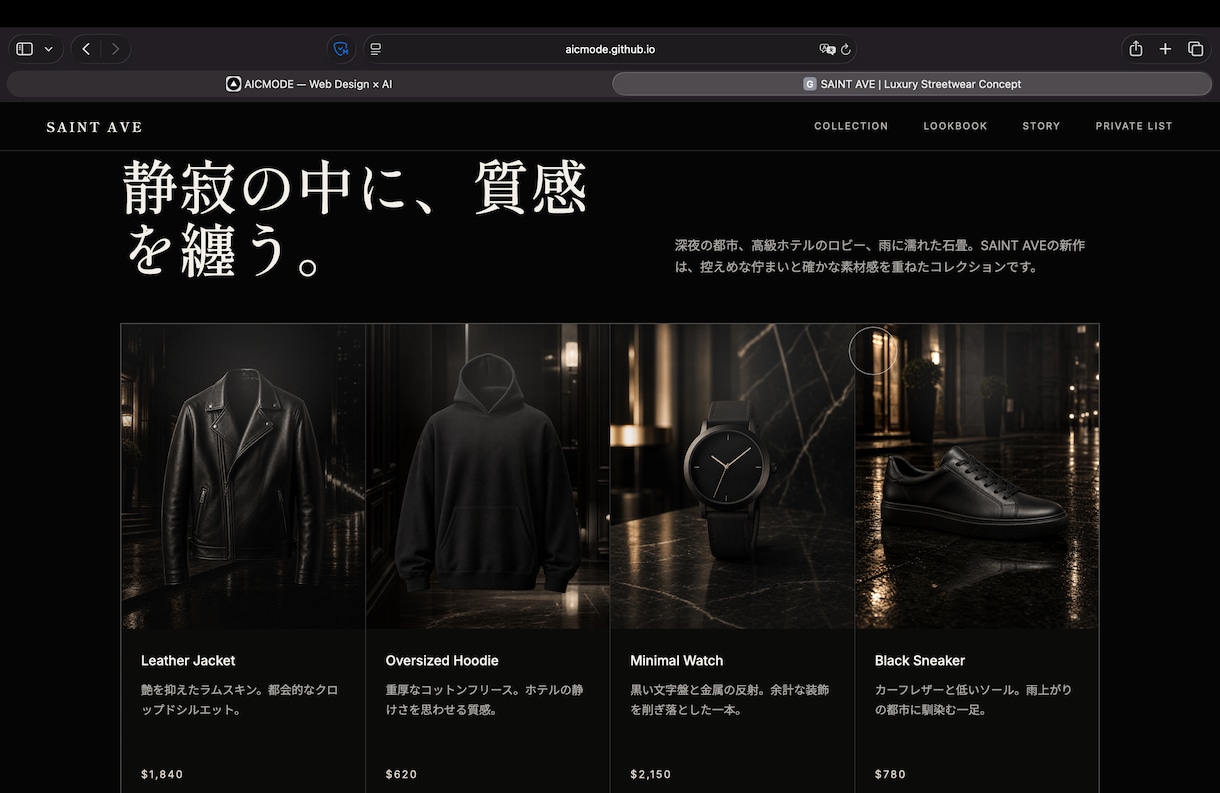This screenshot has height=793, width=1220.
Task: Click the Oversized Hoodie title
Action: coord(442,661)
